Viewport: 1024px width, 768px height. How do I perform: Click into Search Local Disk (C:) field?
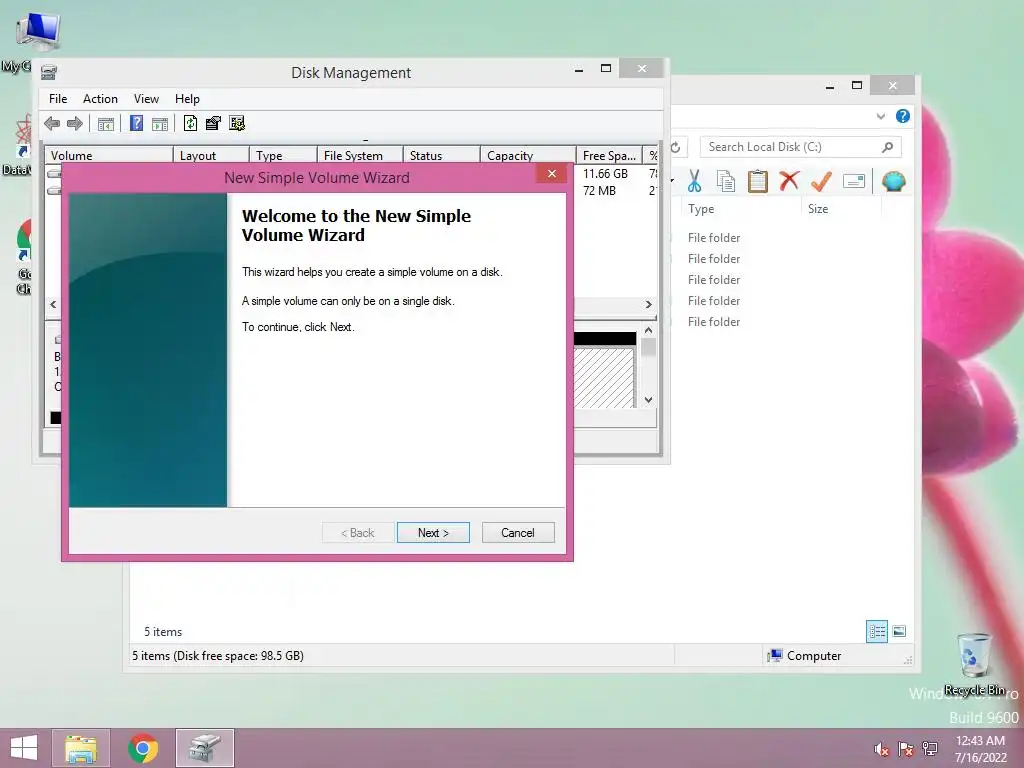[800, 147]
